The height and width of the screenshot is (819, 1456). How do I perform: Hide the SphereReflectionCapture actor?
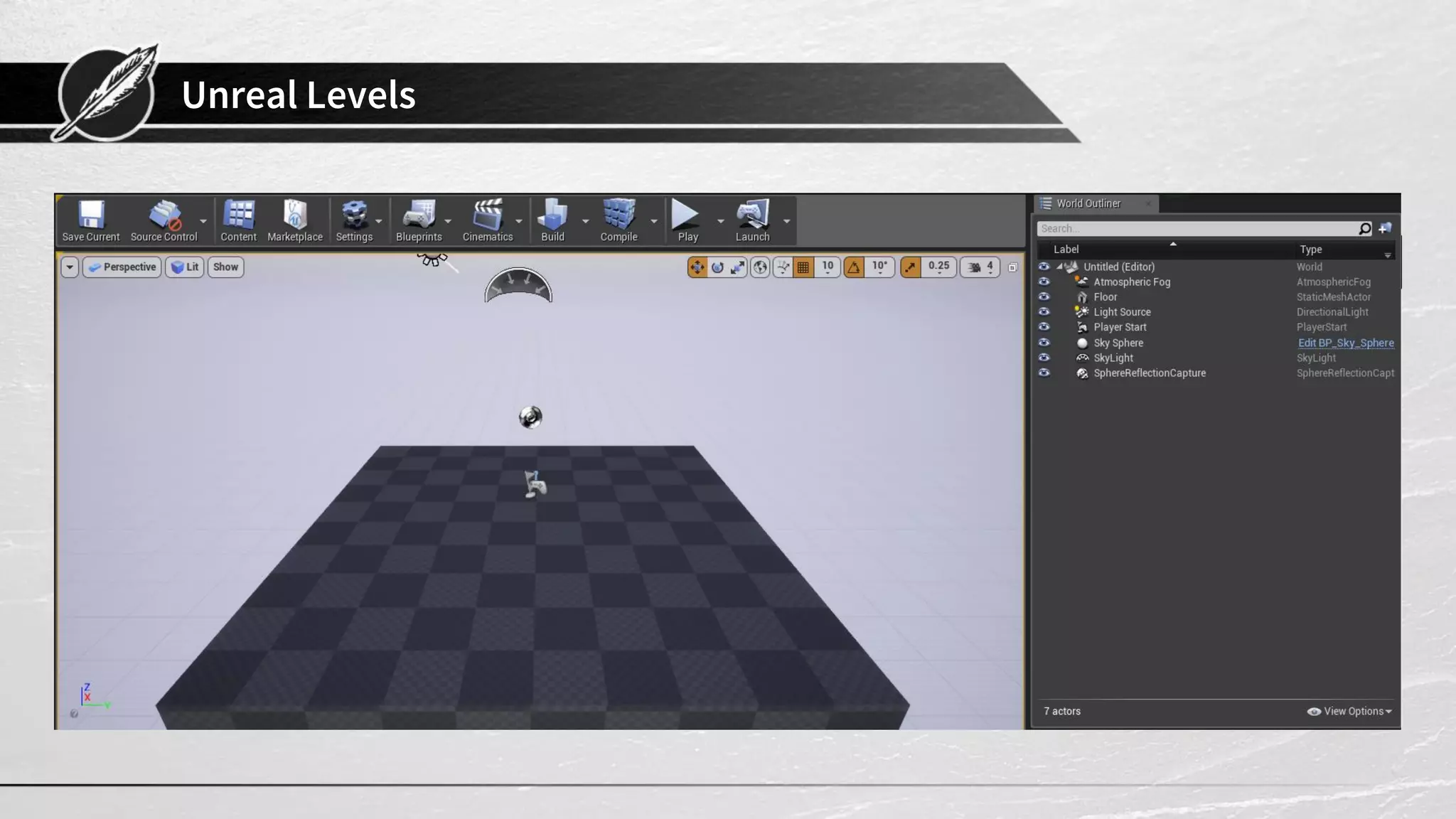pos(1044,373)
